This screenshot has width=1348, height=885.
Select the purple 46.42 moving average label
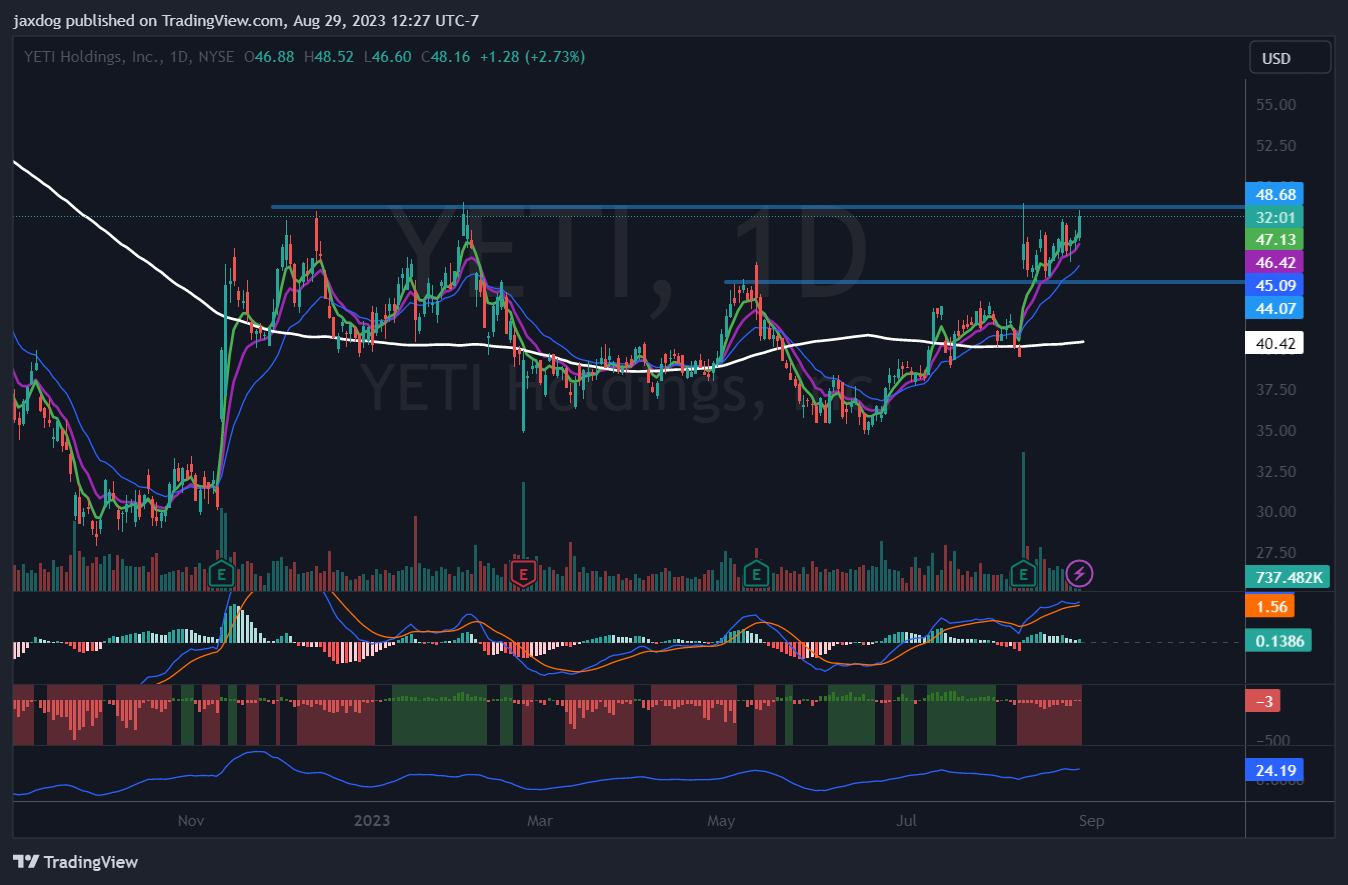point(1274,263)
